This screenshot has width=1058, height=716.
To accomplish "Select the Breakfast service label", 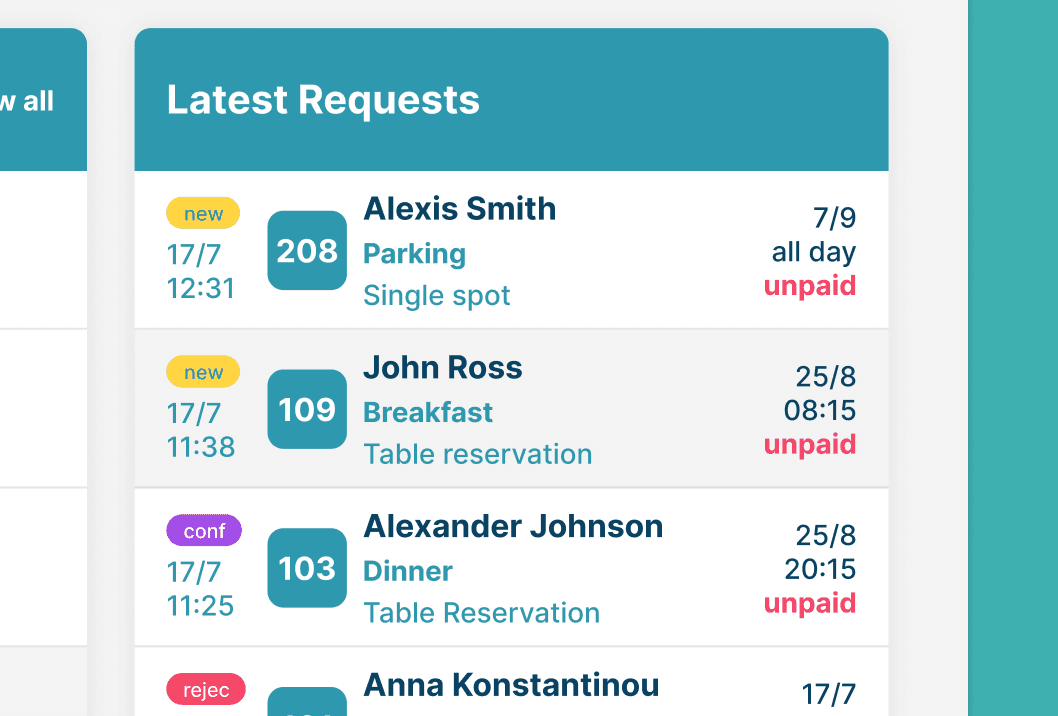I will pos(428,412).
